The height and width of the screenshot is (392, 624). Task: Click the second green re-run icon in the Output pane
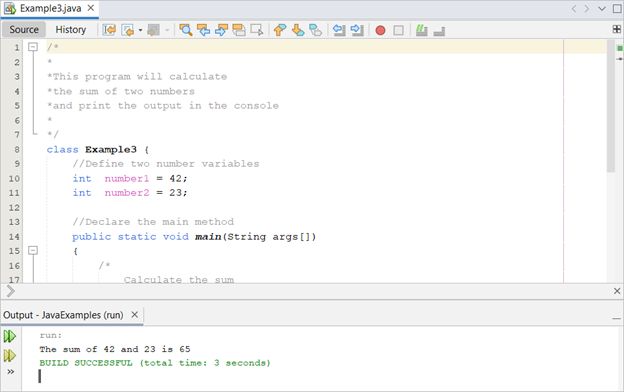[10, 355]
